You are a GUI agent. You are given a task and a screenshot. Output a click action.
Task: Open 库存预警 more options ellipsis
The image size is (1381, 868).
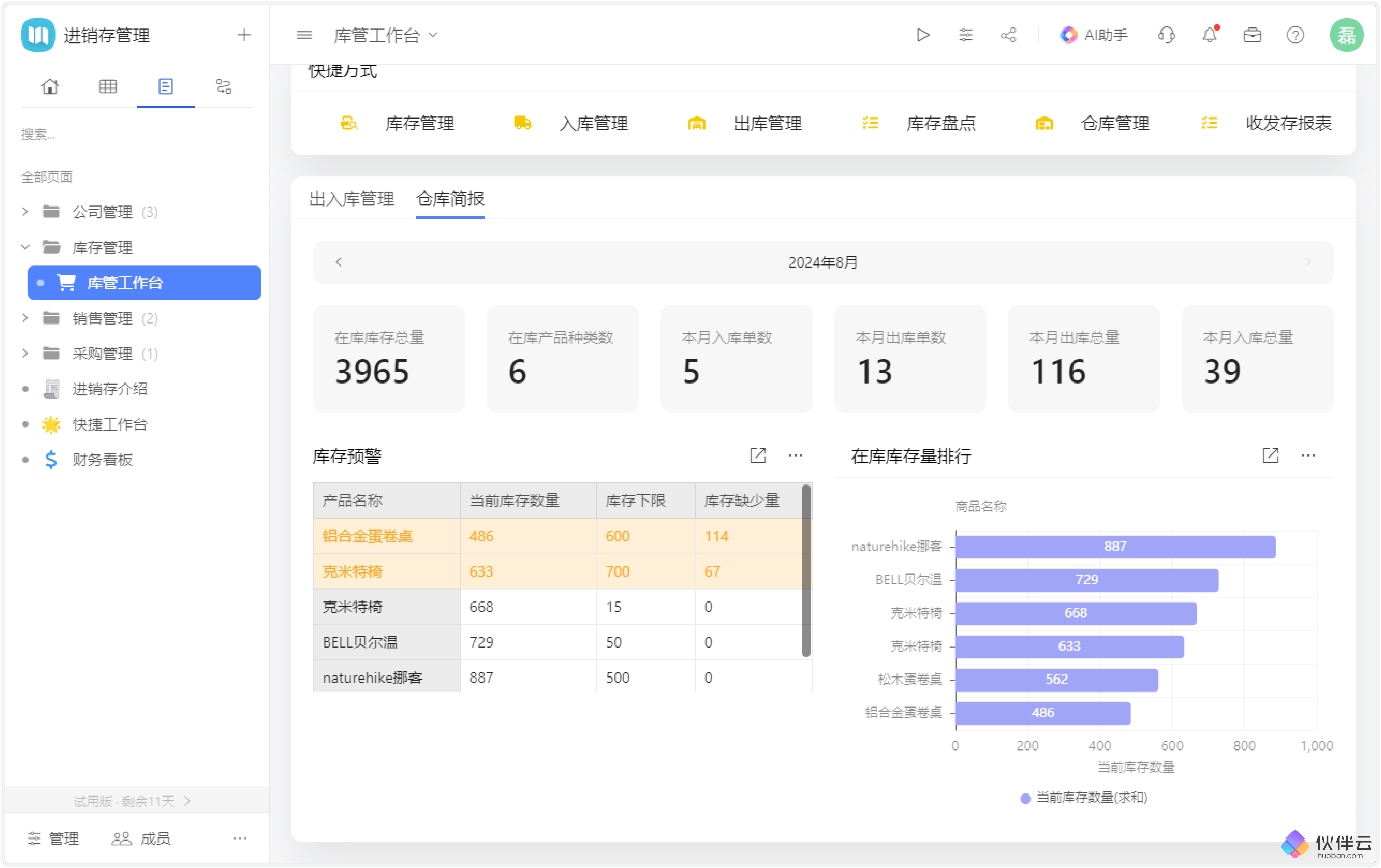pos(795,455)
